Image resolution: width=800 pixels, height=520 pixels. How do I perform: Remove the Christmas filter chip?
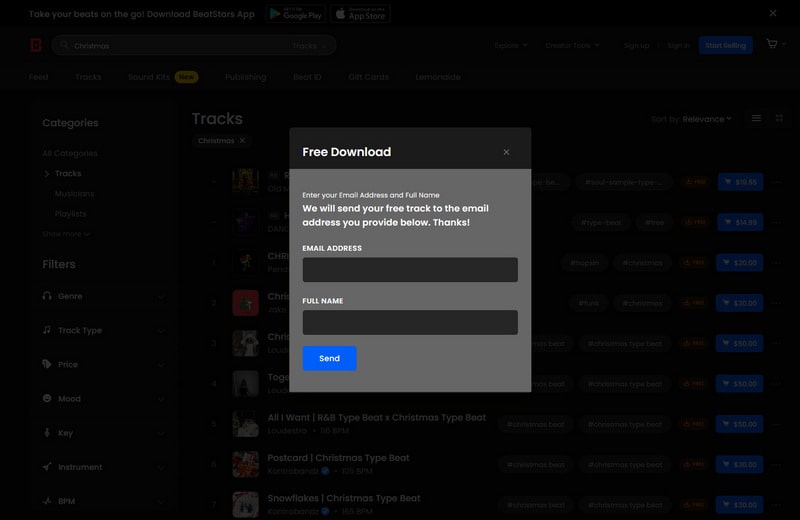click(x=242, y=141)
